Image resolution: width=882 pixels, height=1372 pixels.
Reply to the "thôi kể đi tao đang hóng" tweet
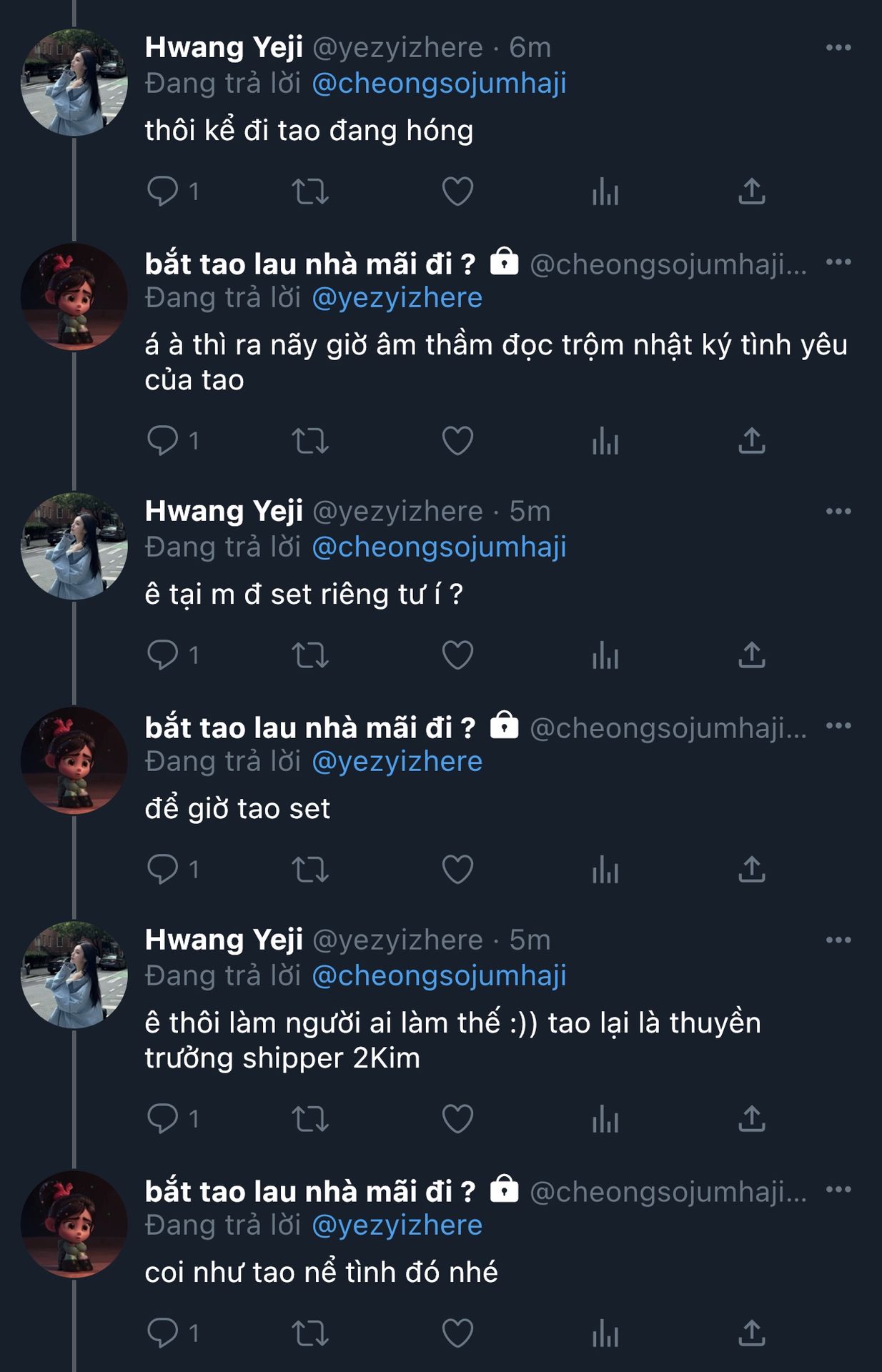163,192
